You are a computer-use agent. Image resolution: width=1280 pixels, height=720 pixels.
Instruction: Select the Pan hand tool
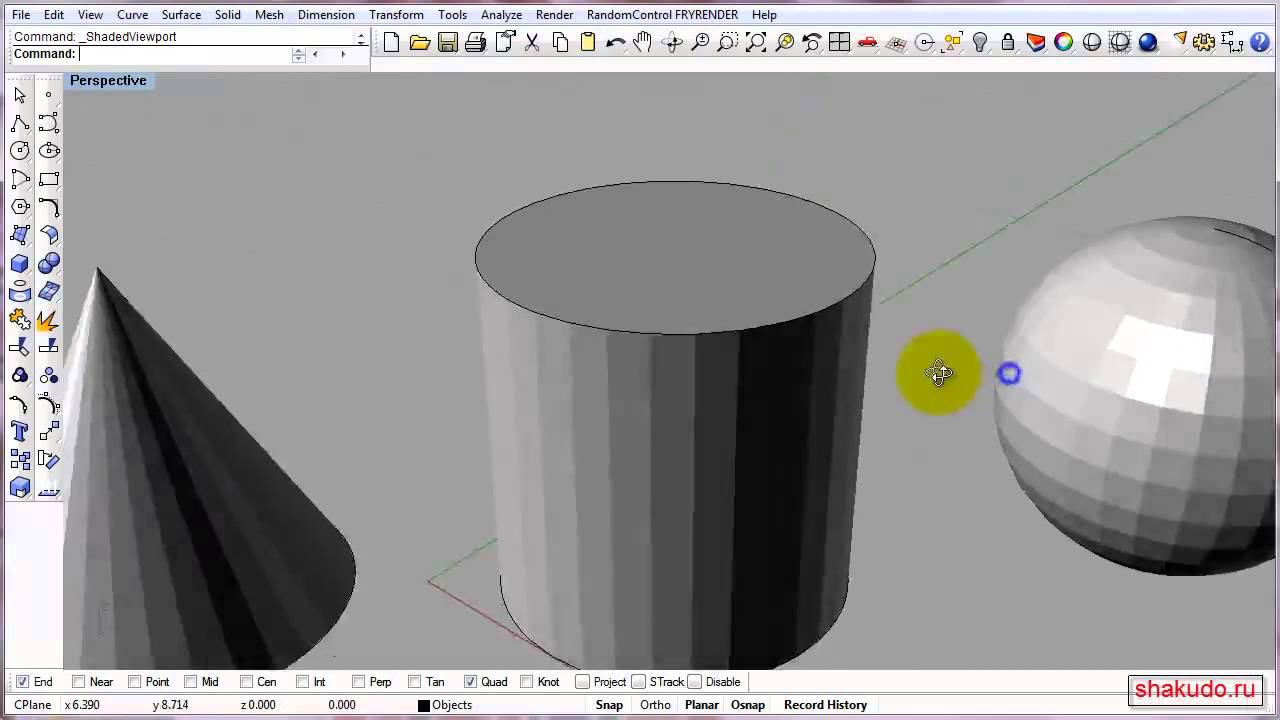pyautogui.click(x=643, y=42)
